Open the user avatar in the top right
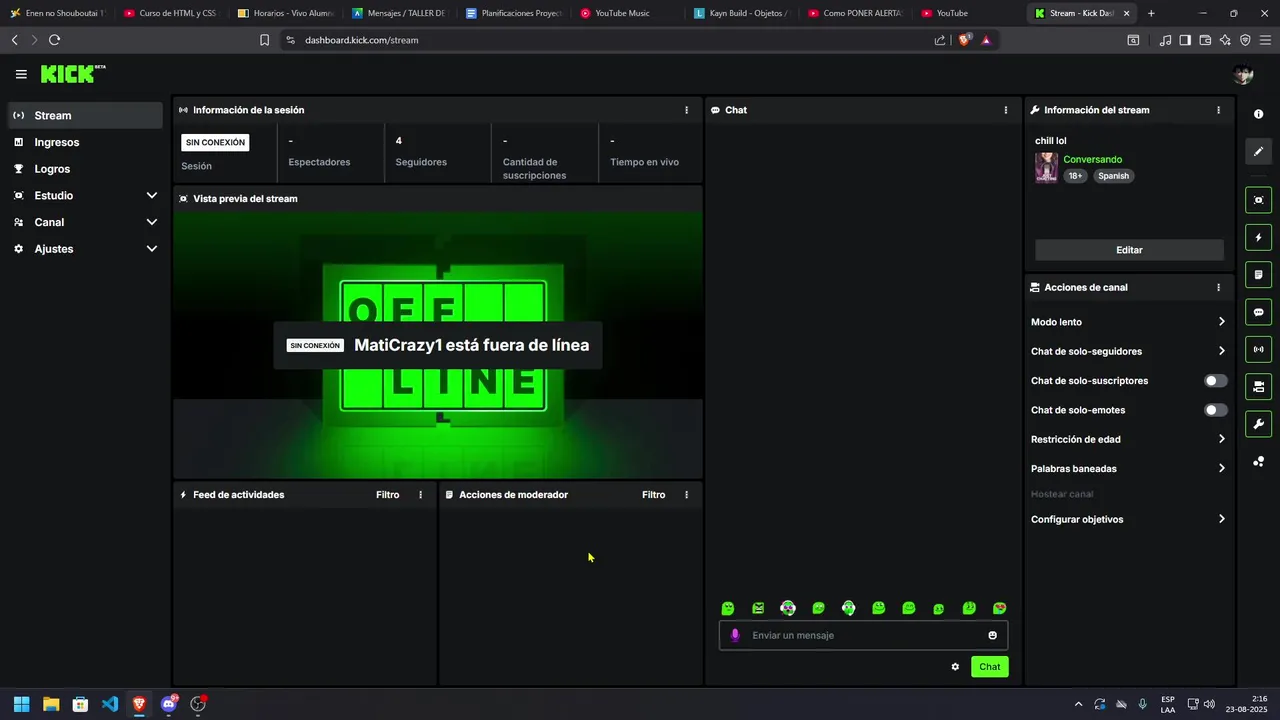This screenshot has width=1280, height=720. point(1243,75)
